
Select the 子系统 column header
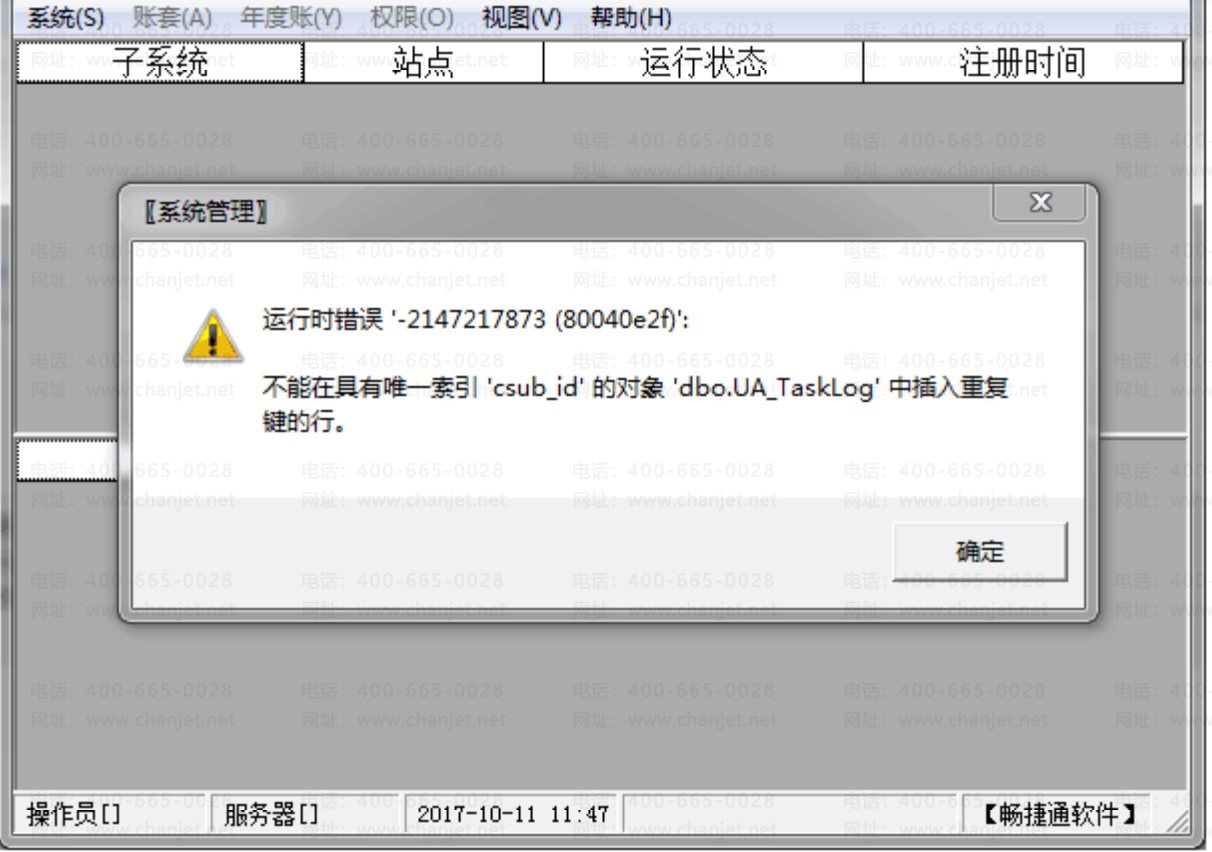click(x=160, y=62)
